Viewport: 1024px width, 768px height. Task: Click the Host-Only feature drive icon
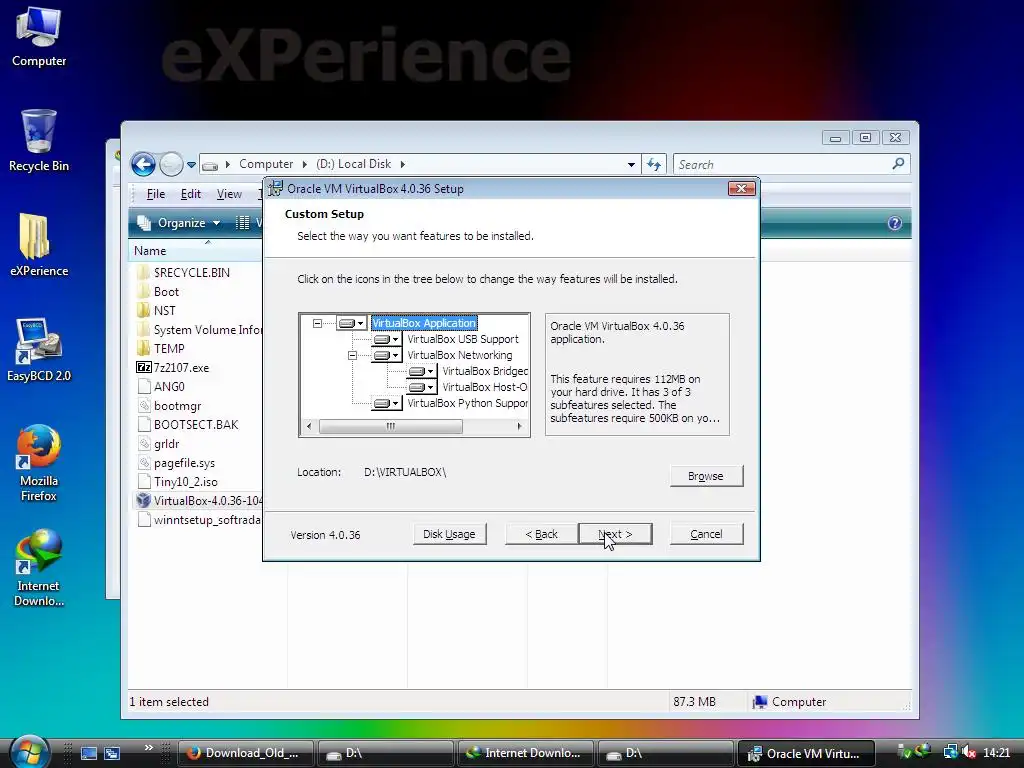tap(421, 387)
